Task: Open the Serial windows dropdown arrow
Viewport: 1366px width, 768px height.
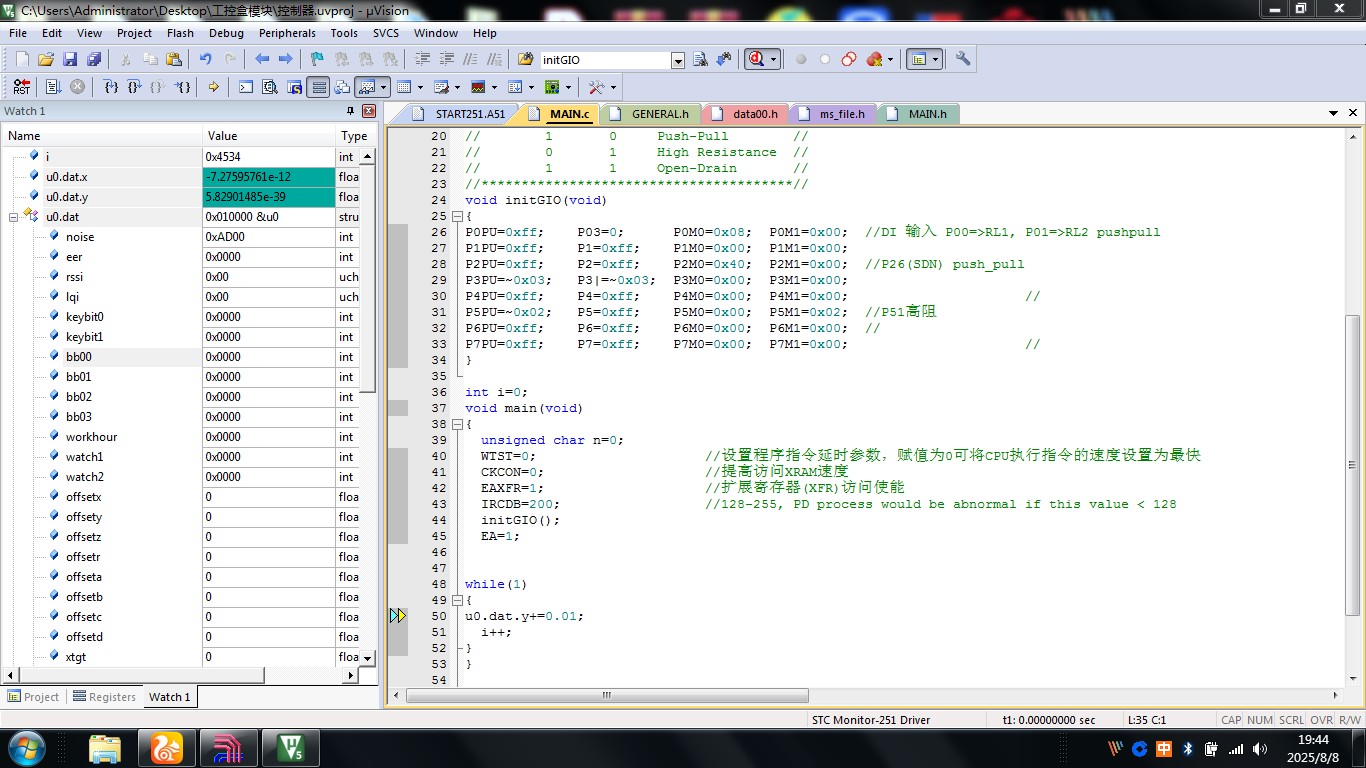Action: pos(456,87)
